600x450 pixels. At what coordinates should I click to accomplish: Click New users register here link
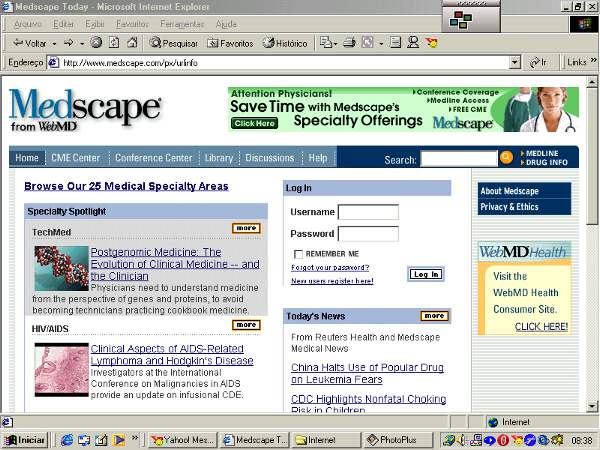tap(332, 281)
